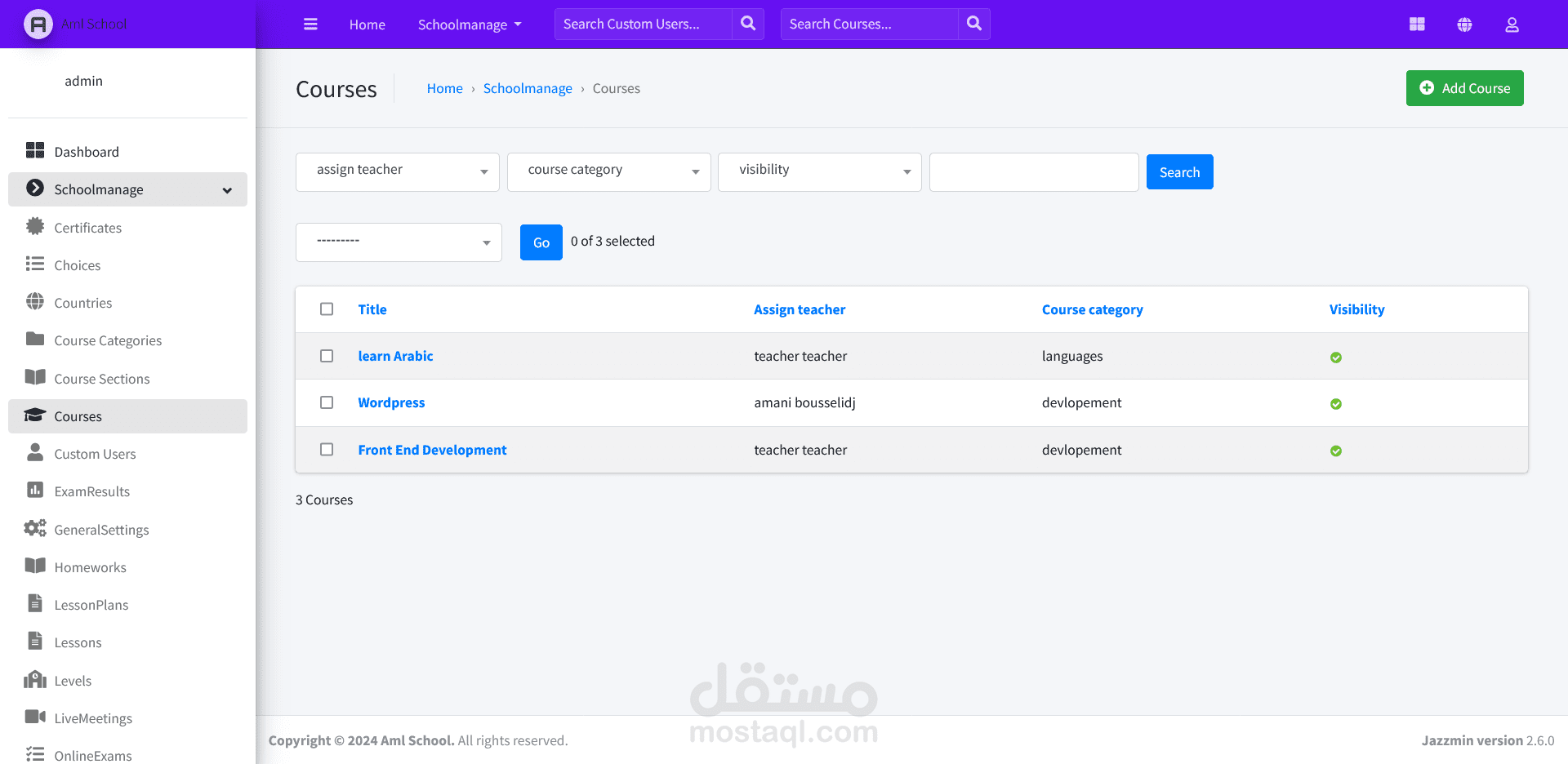Click the Levels school building icon
The width and height of the screenshot is (1568, 764).
tap(35, 679)
